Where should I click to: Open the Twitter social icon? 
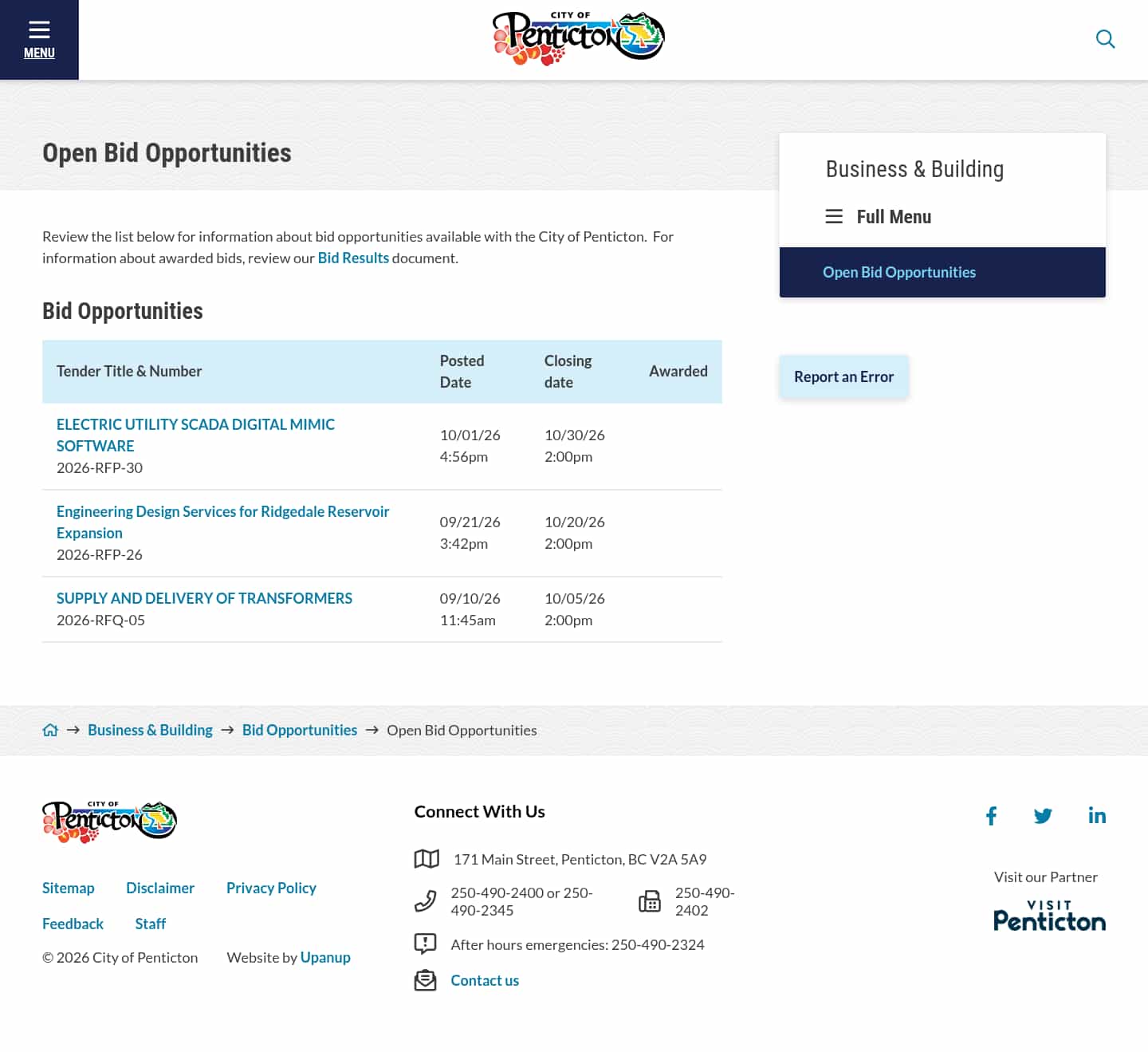point(1043,816)
